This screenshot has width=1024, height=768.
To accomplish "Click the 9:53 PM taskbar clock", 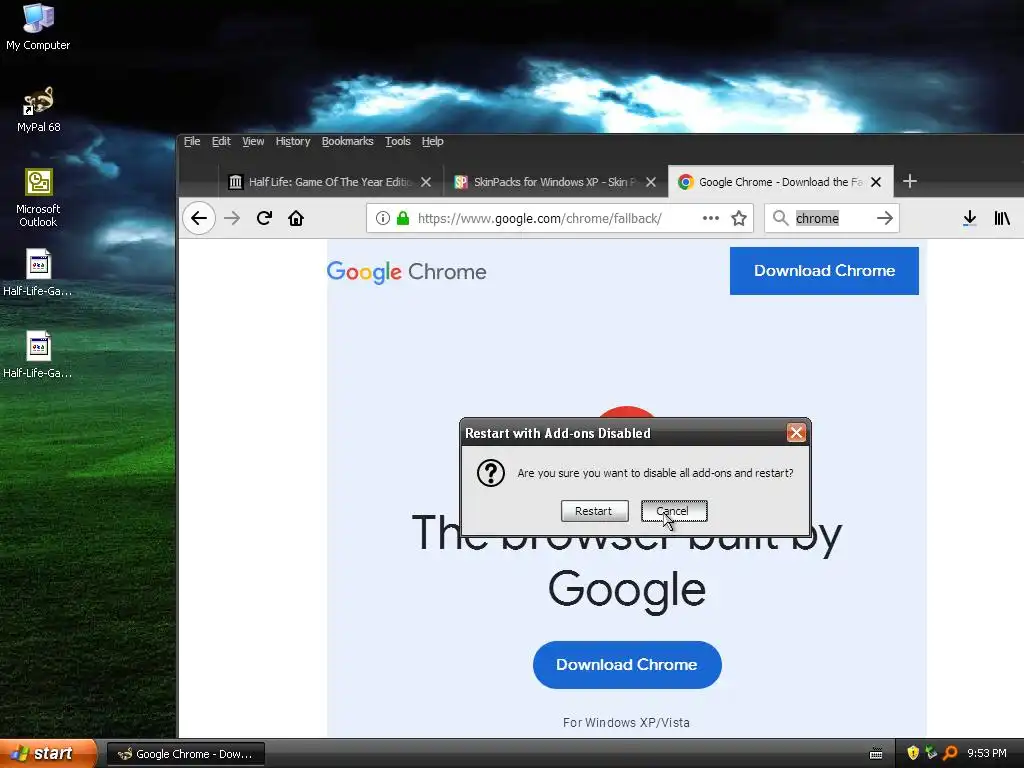I will (x=986, y=753).
